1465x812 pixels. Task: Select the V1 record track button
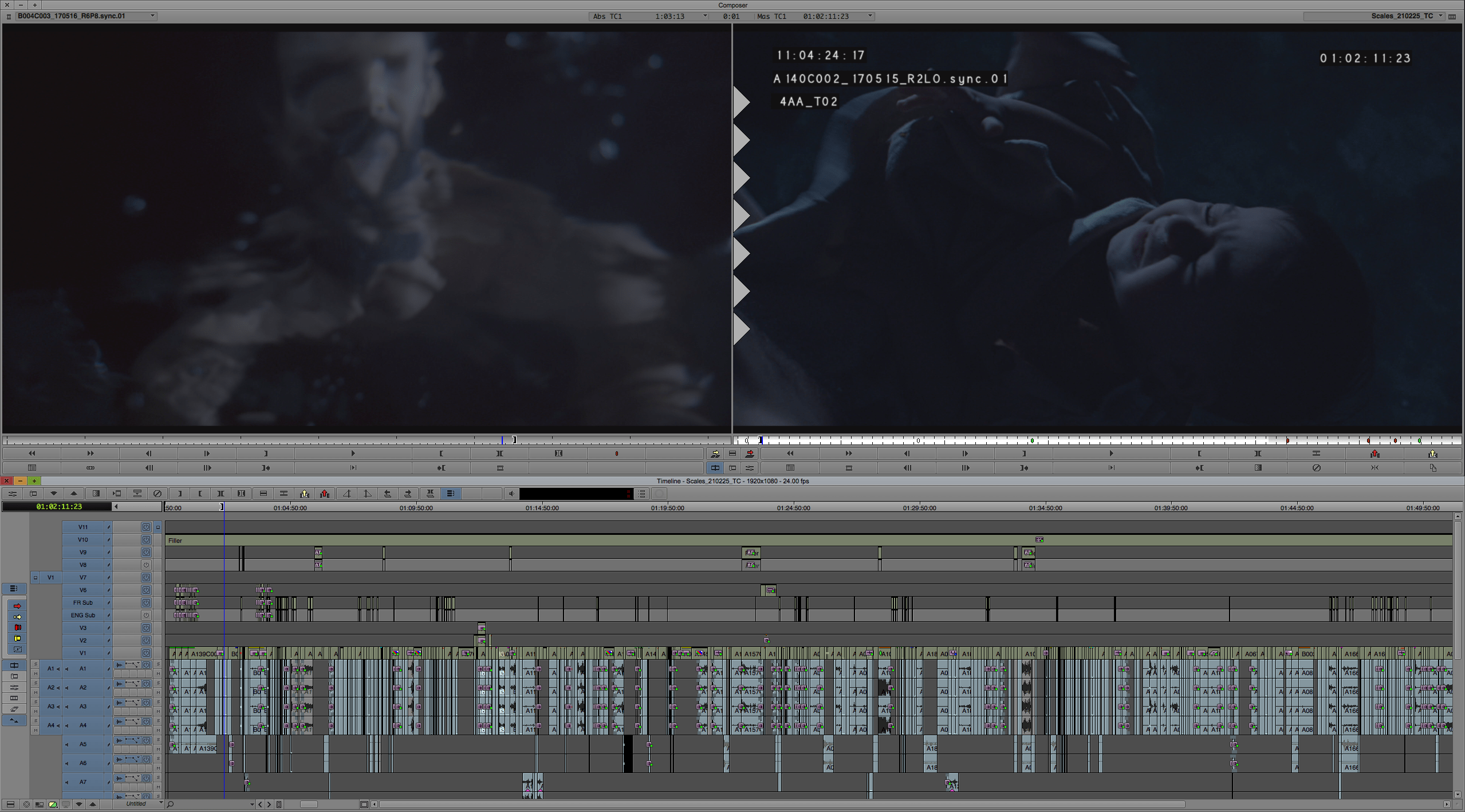coord(50,577)
